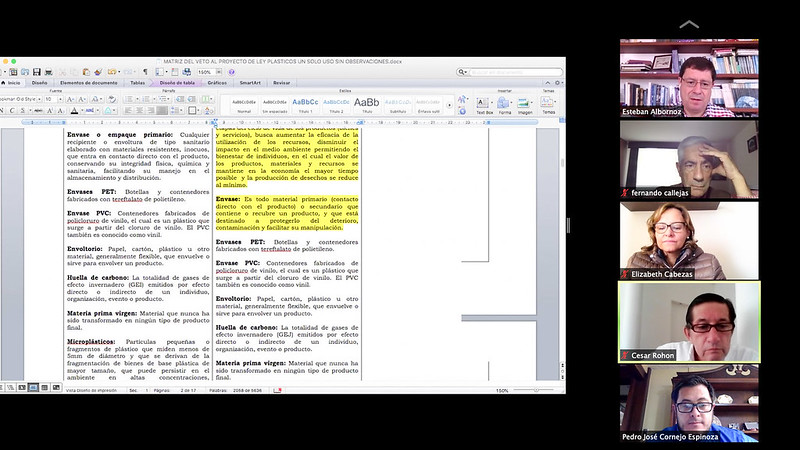Select the Esteban Albornoz video thumbnail
The height and width of the screenshot is (450, 800).
689,78
